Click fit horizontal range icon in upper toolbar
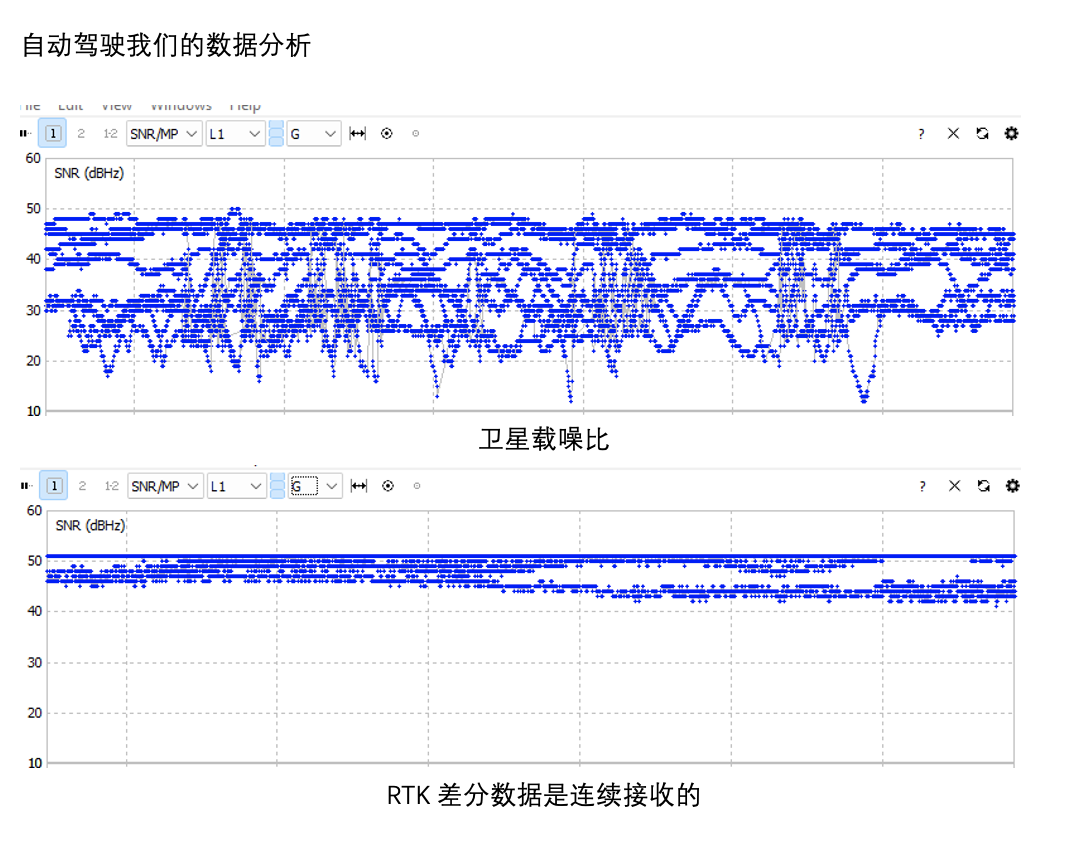The height and width of the screenshot is (866, 1072). pyautogui.click(x=358, y=134)
